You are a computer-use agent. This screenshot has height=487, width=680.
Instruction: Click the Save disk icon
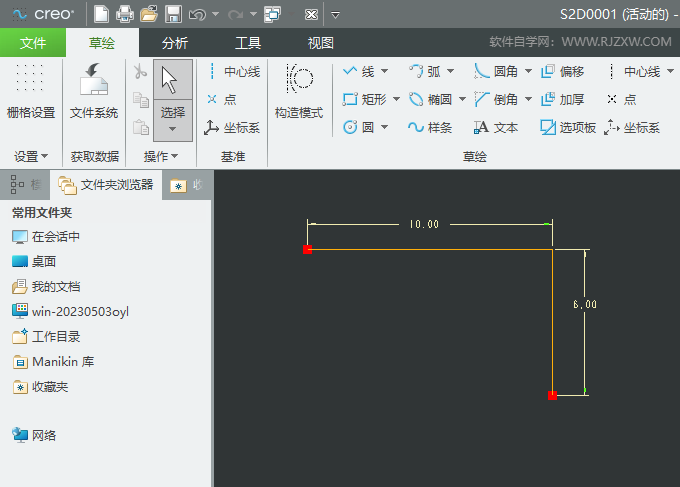[173, 14]
